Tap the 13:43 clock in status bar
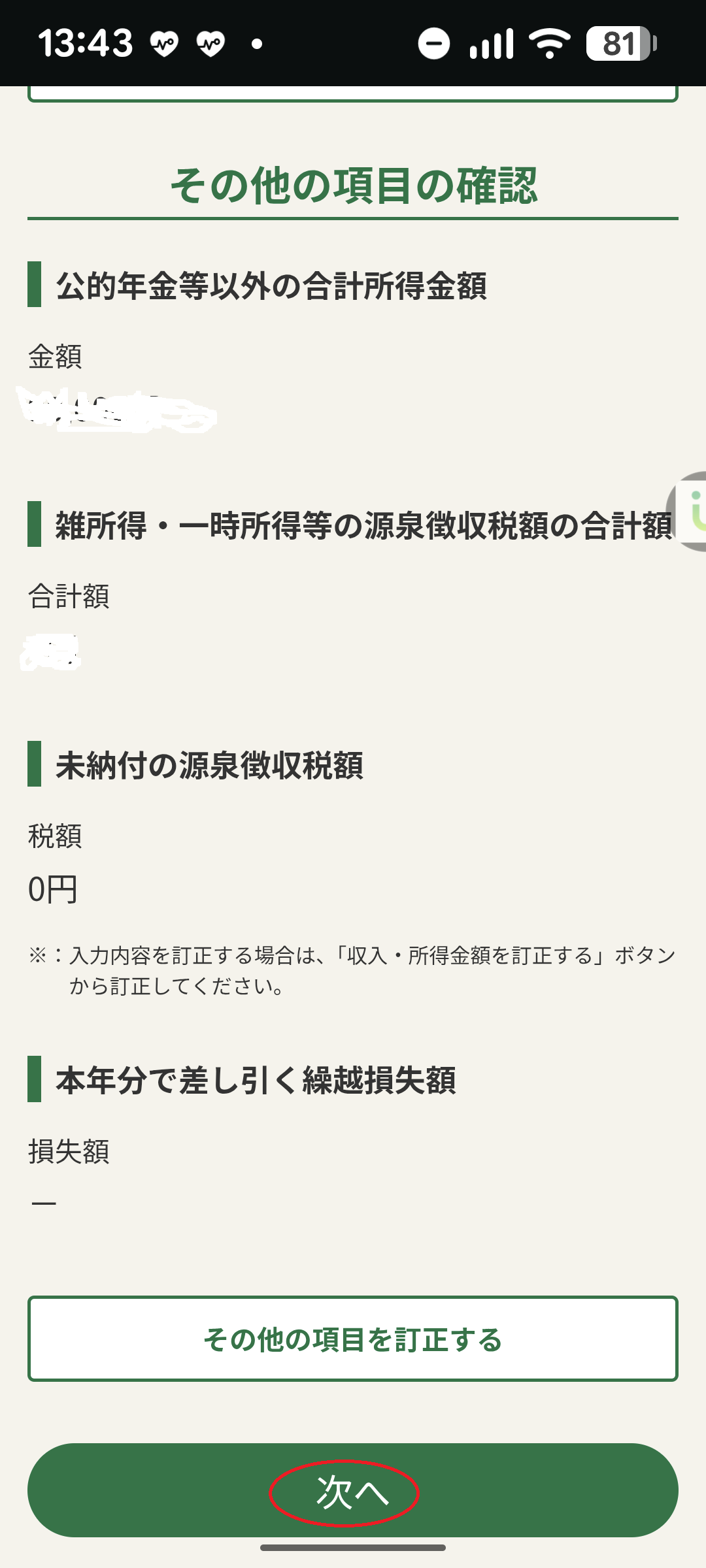 pos(86,44)
